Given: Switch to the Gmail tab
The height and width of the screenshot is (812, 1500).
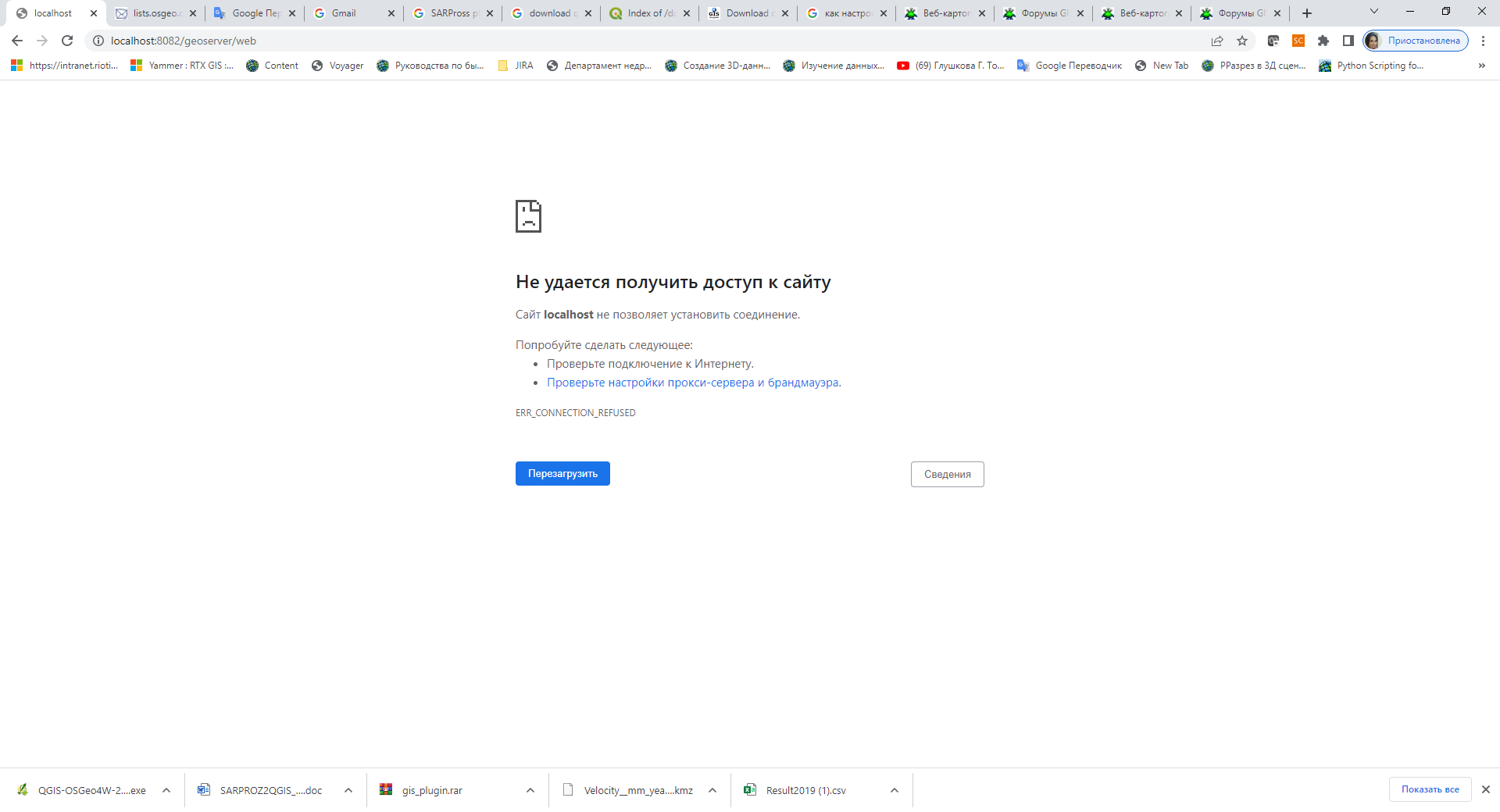Looking at the screenshot, I should click(x=344, y=12).
